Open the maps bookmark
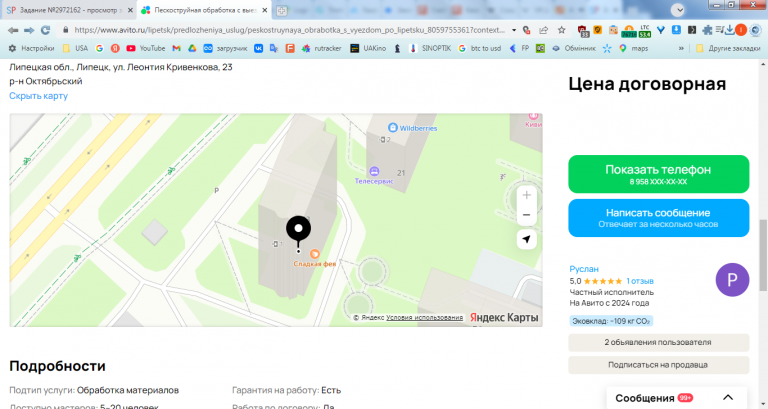 (633, 48)
